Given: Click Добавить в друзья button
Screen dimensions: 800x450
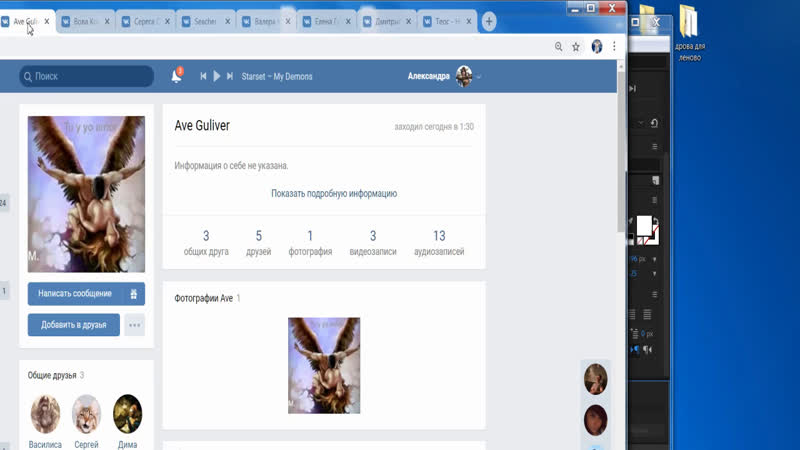Looking at the screenshot, I should tap(73, 324).
